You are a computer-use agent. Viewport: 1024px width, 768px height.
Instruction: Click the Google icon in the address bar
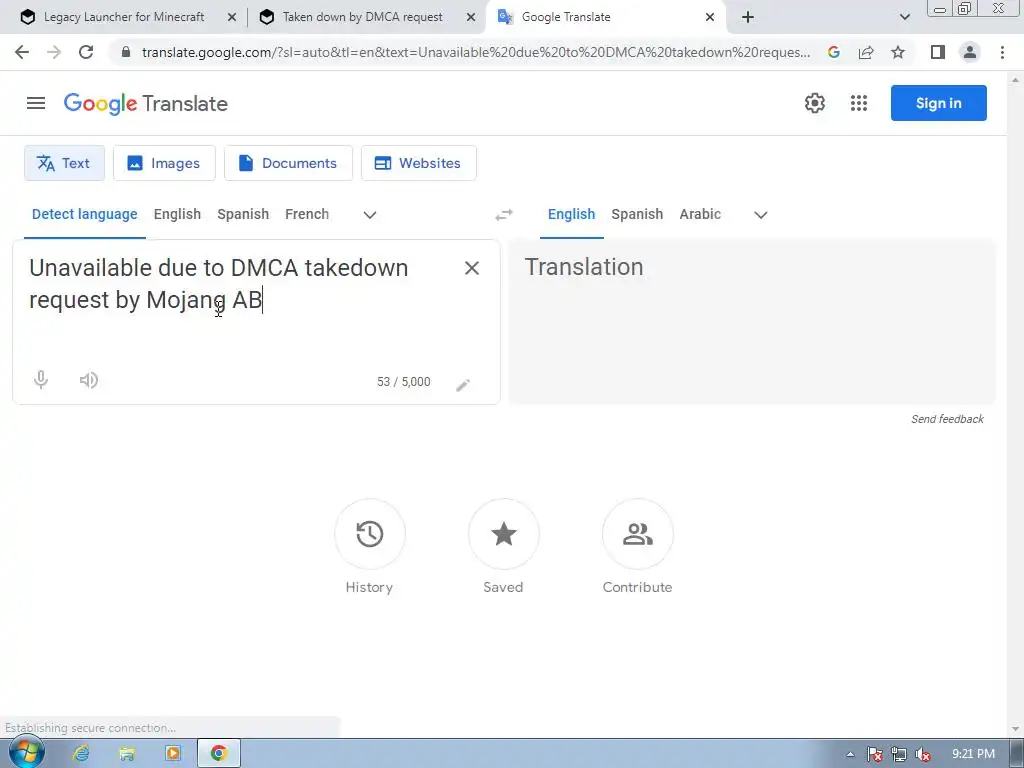833,52
